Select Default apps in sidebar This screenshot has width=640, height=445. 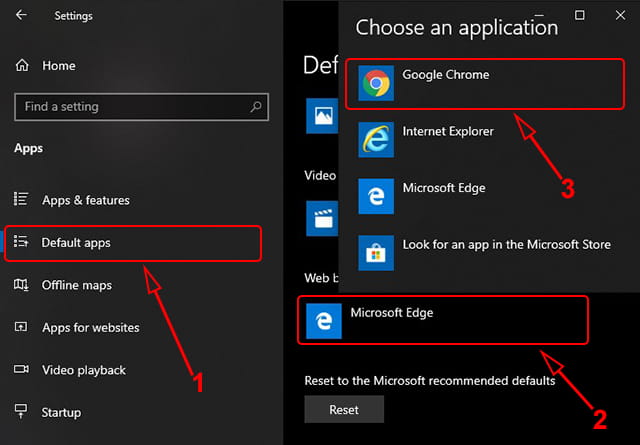click(133, 243)
